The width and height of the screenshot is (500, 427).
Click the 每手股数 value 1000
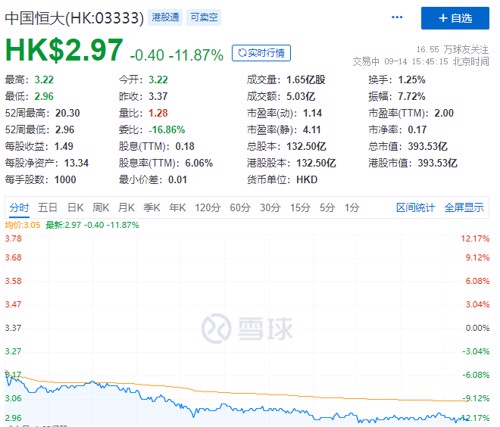(x=65, y=180)
